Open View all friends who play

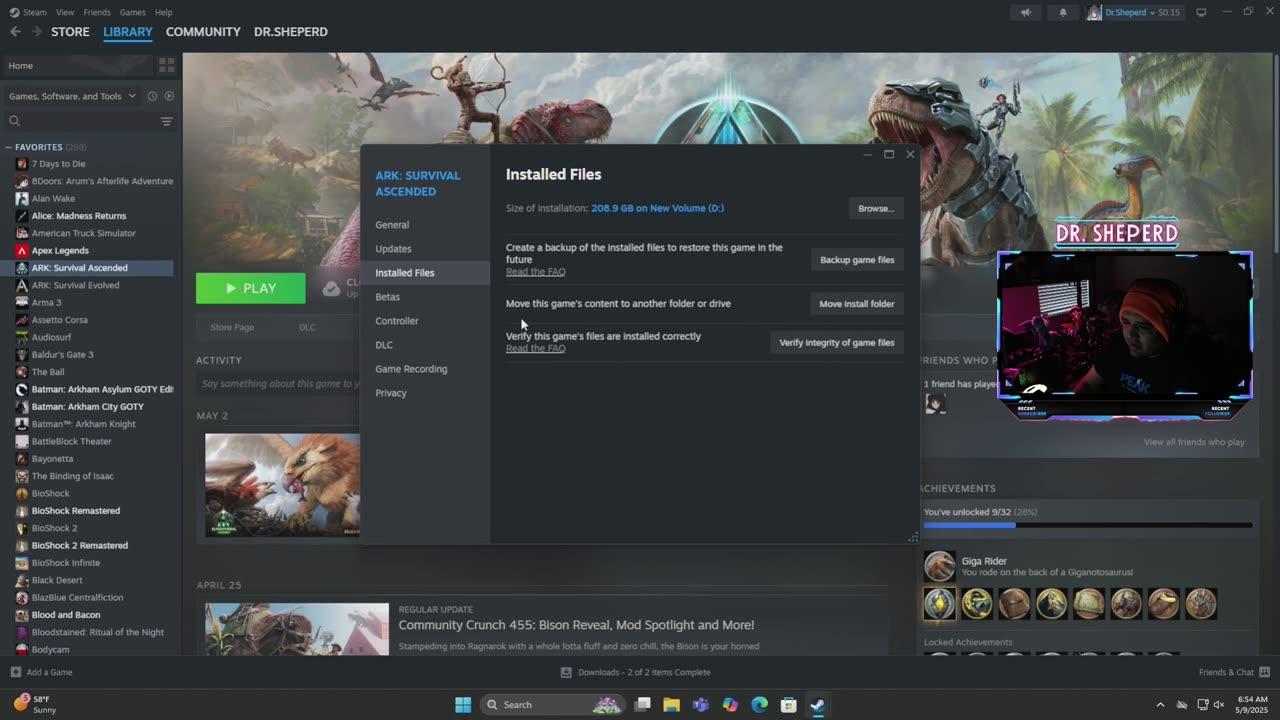coord(1194,442)
